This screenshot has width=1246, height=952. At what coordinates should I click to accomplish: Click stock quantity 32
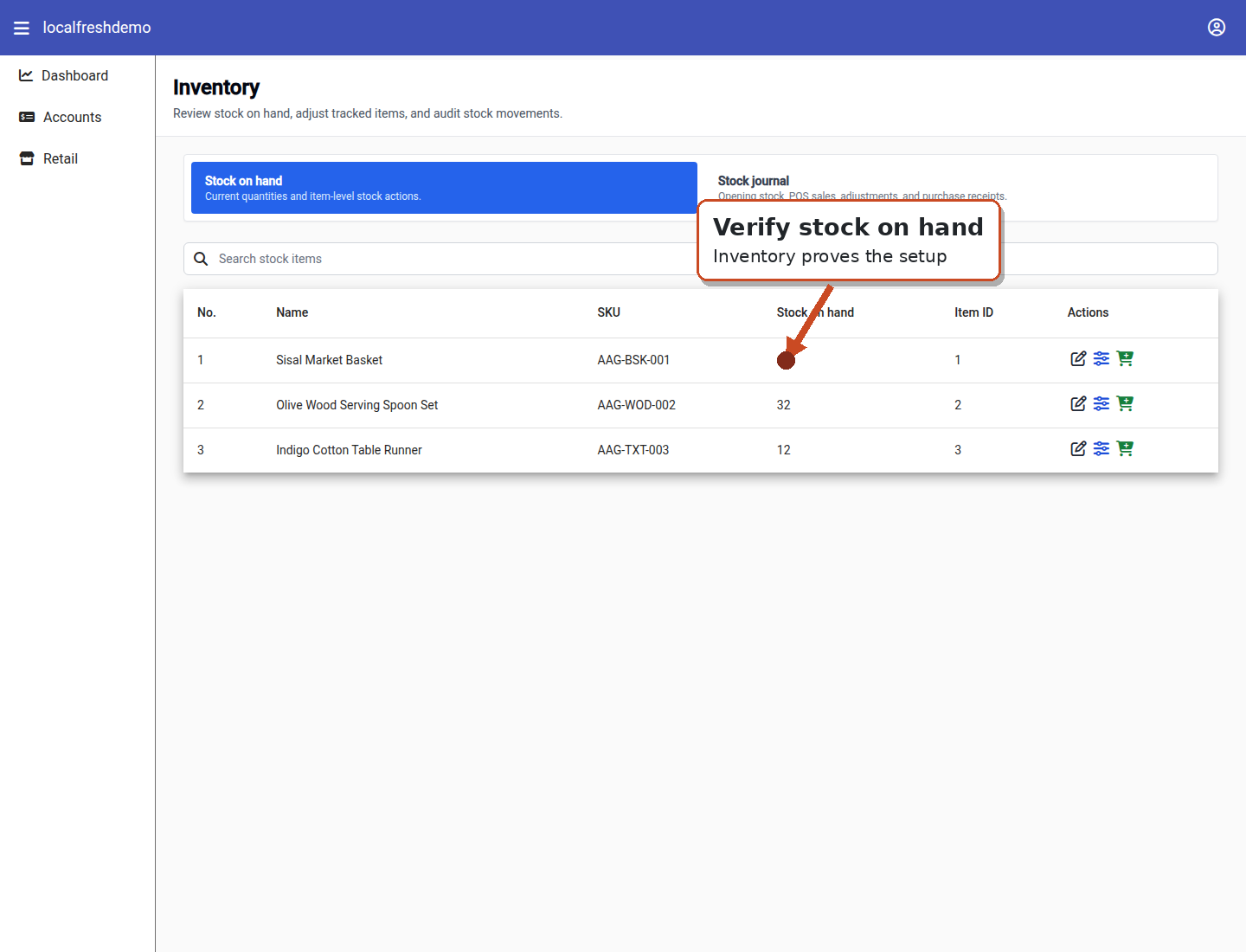783,405
